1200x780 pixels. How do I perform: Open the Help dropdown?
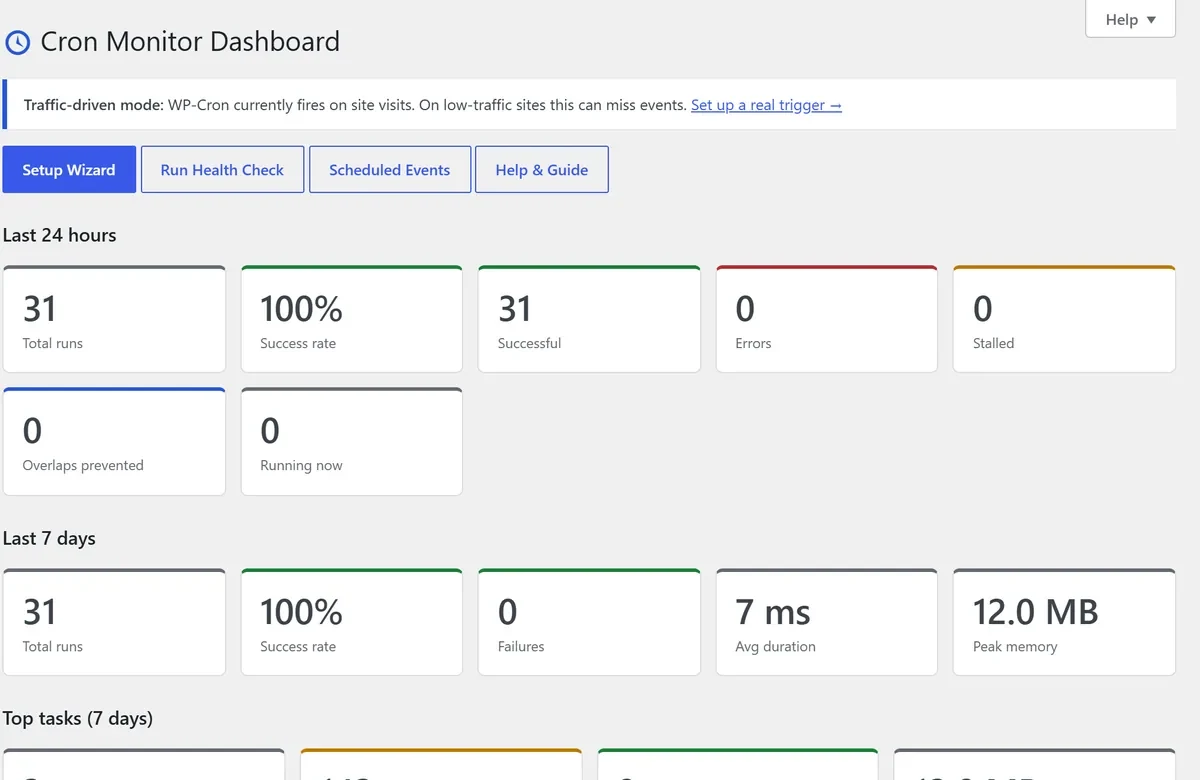coord(1130,19)
